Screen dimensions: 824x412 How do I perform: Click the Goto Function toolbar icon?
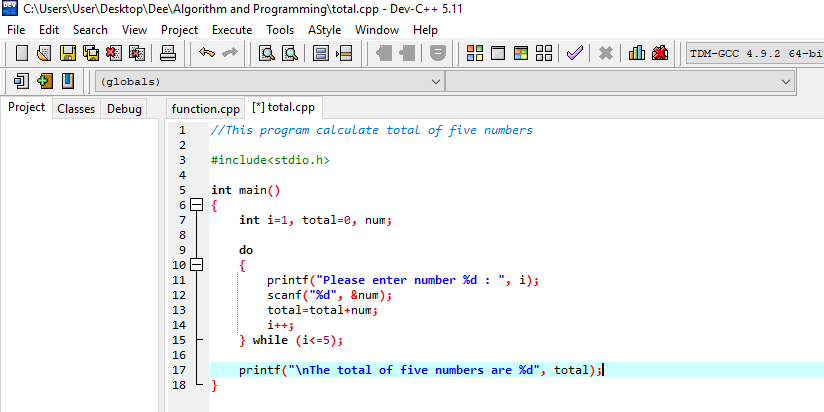[321, 53]
